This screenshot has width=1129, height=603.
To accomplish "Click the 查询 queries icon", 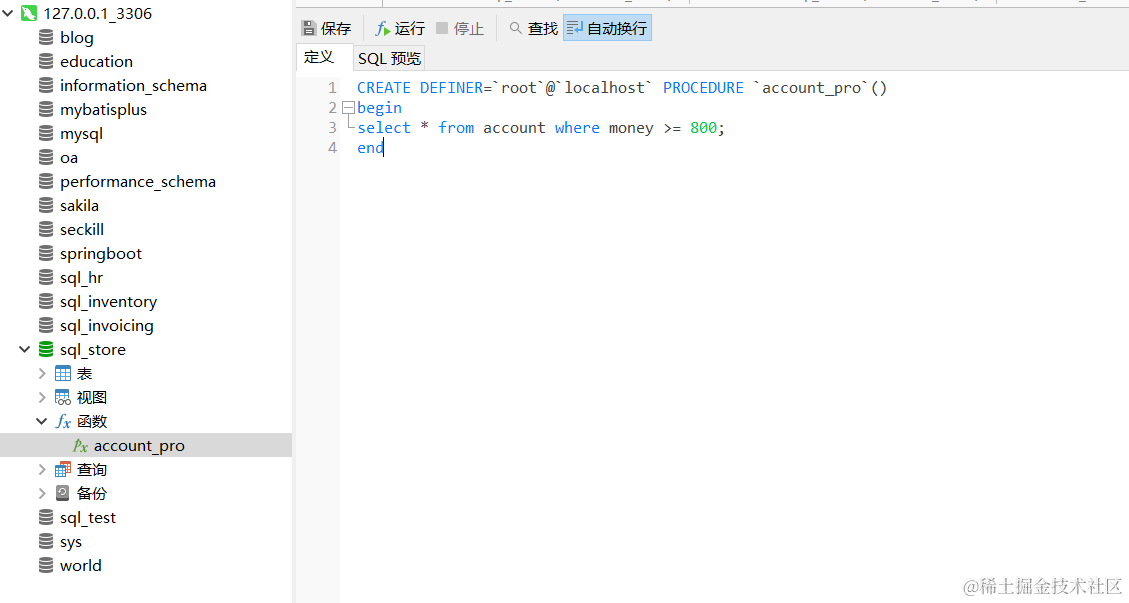I will (x=63, y=470).
